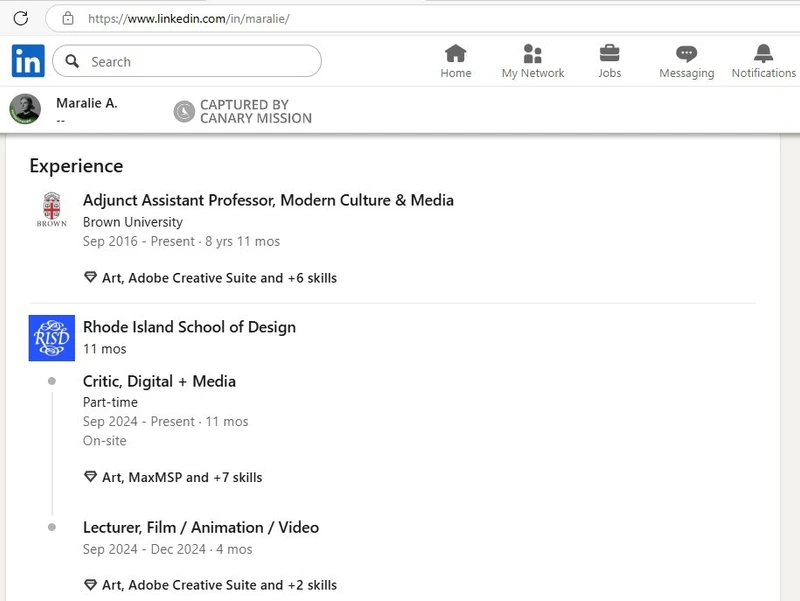Open My Network people icon
Screen dimensions: 800x601
532,53
